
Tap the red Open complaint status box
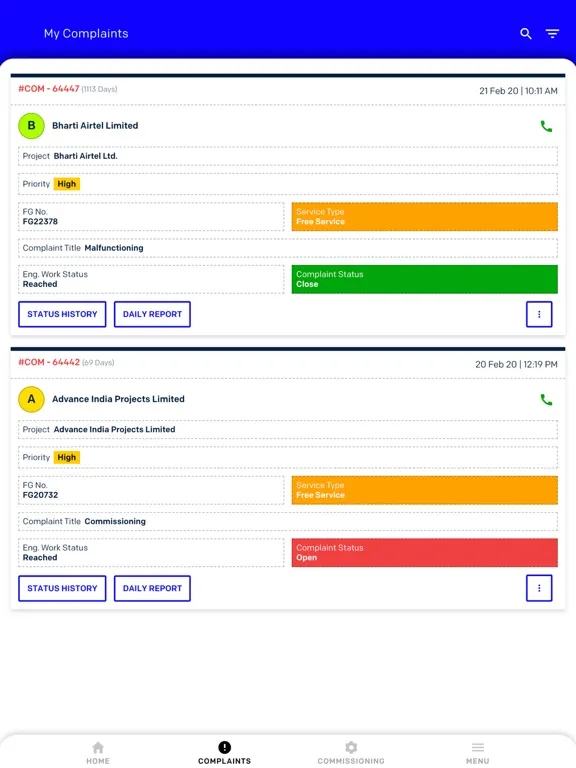(425, 553)
